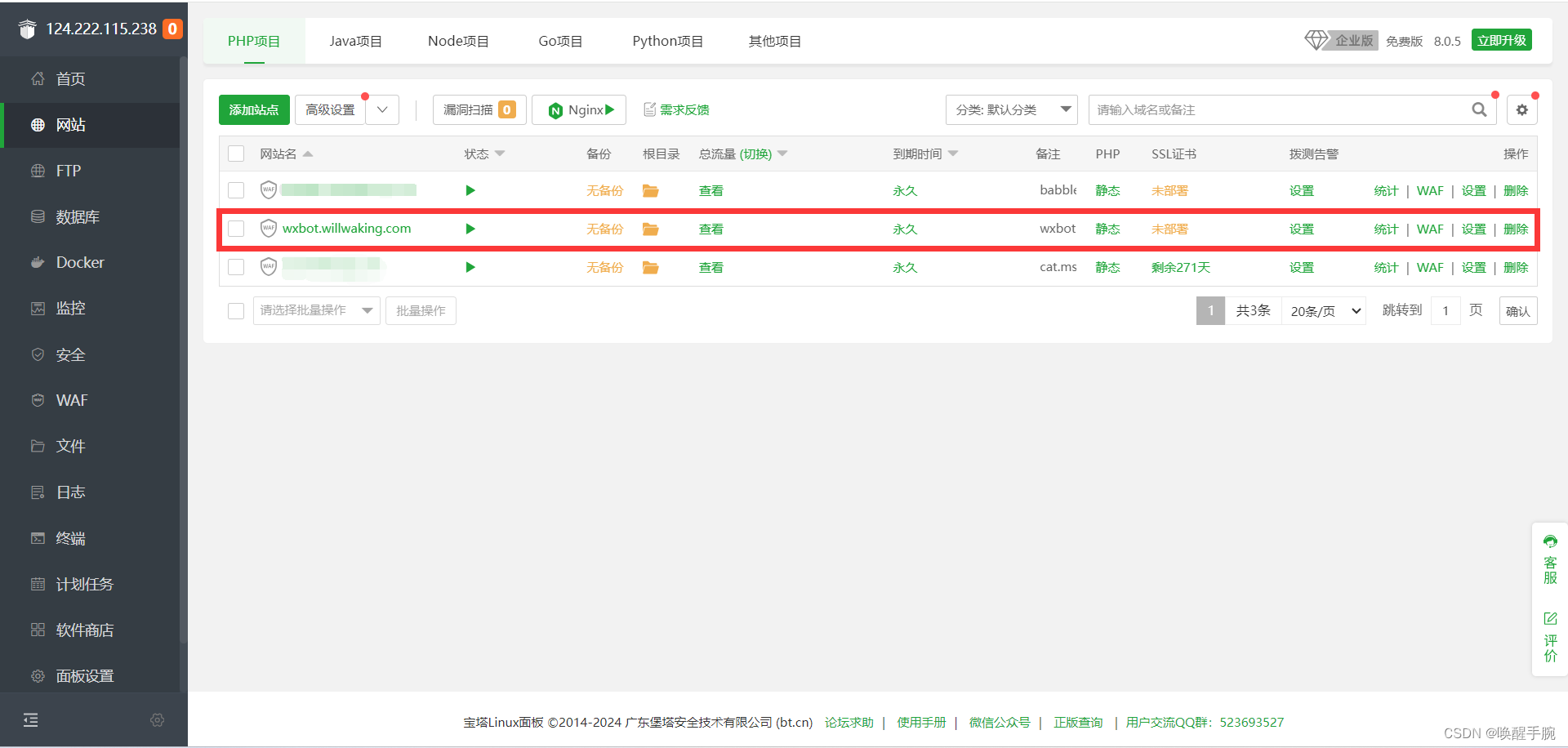Check the box for the babble site row
Viewport: 1568px width, 748px height.
pos(236,190)
